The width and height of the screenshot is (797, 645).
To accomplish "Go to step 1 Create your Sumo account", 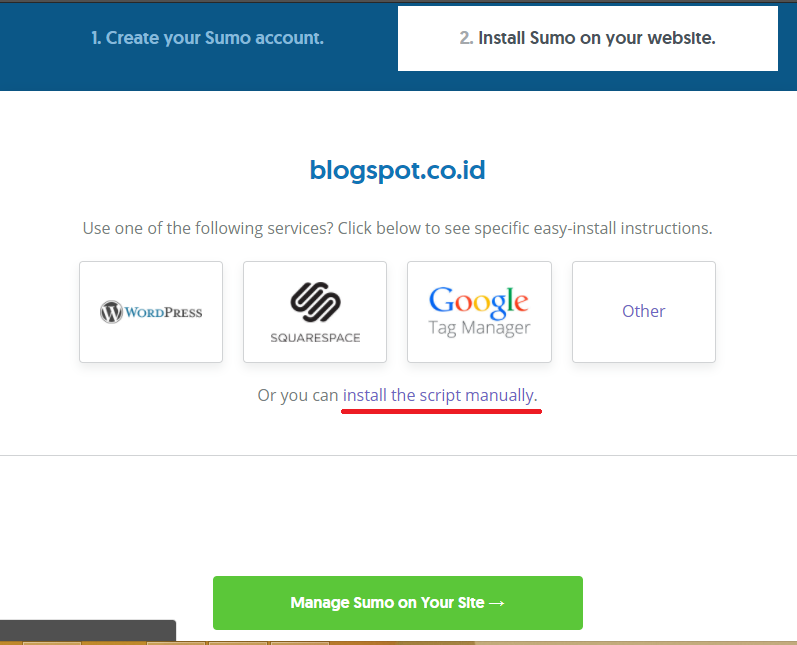I will 207,38.
